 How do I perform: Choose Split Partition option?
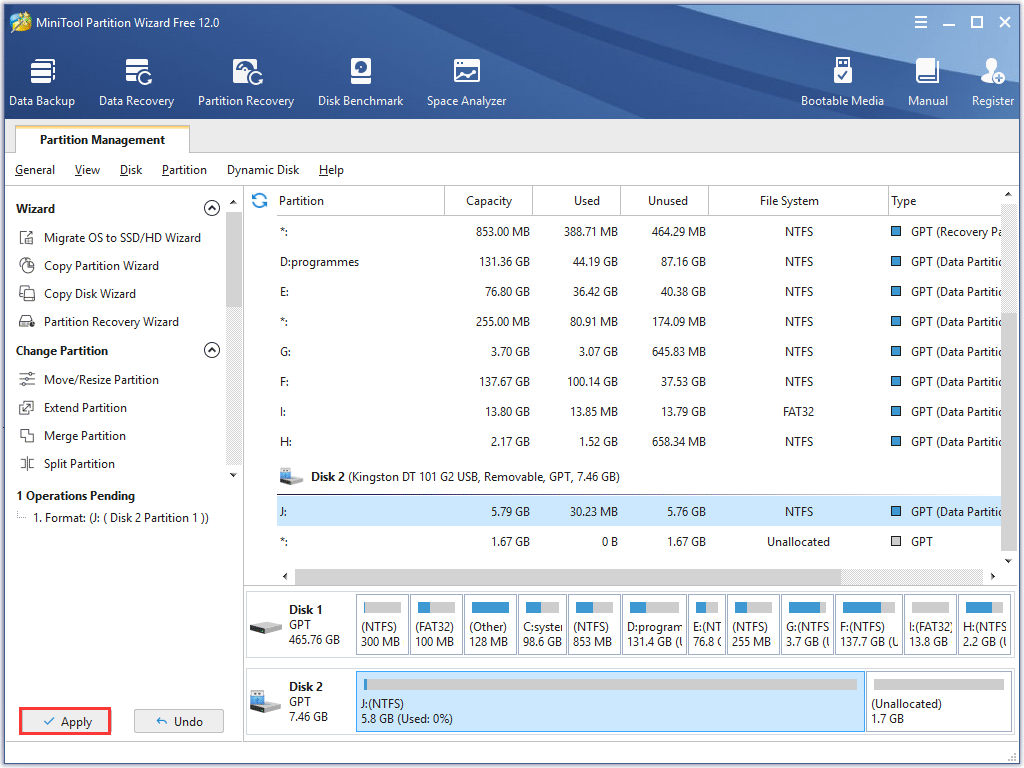[79, 464]
